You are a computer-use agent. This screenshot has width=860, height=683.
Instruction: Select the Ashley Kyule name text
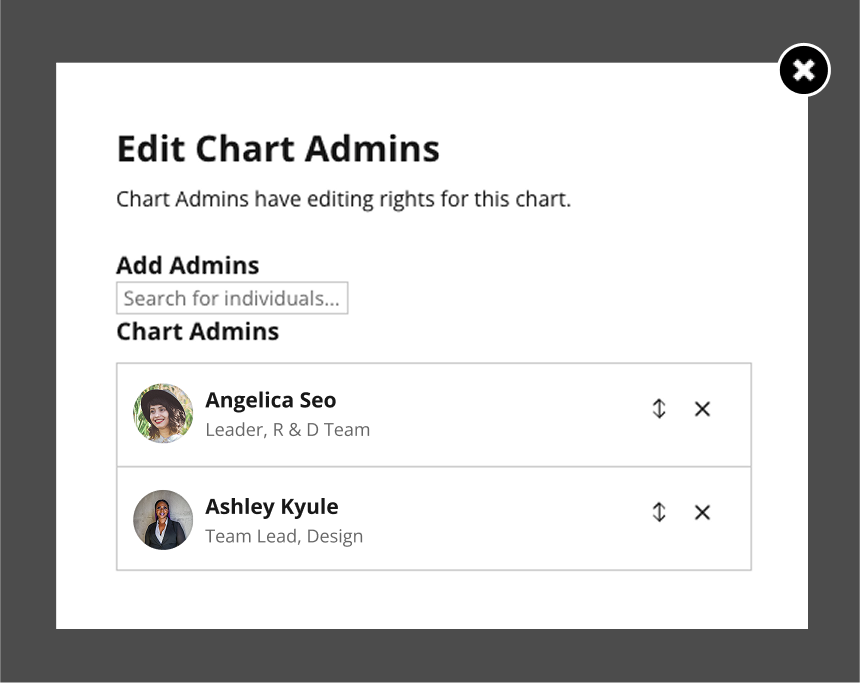pos(271,507)
